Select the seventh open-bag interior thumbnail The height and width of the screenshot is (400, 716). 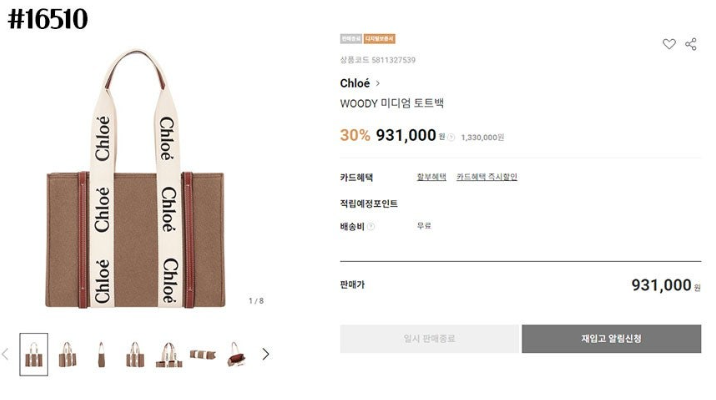237,354
